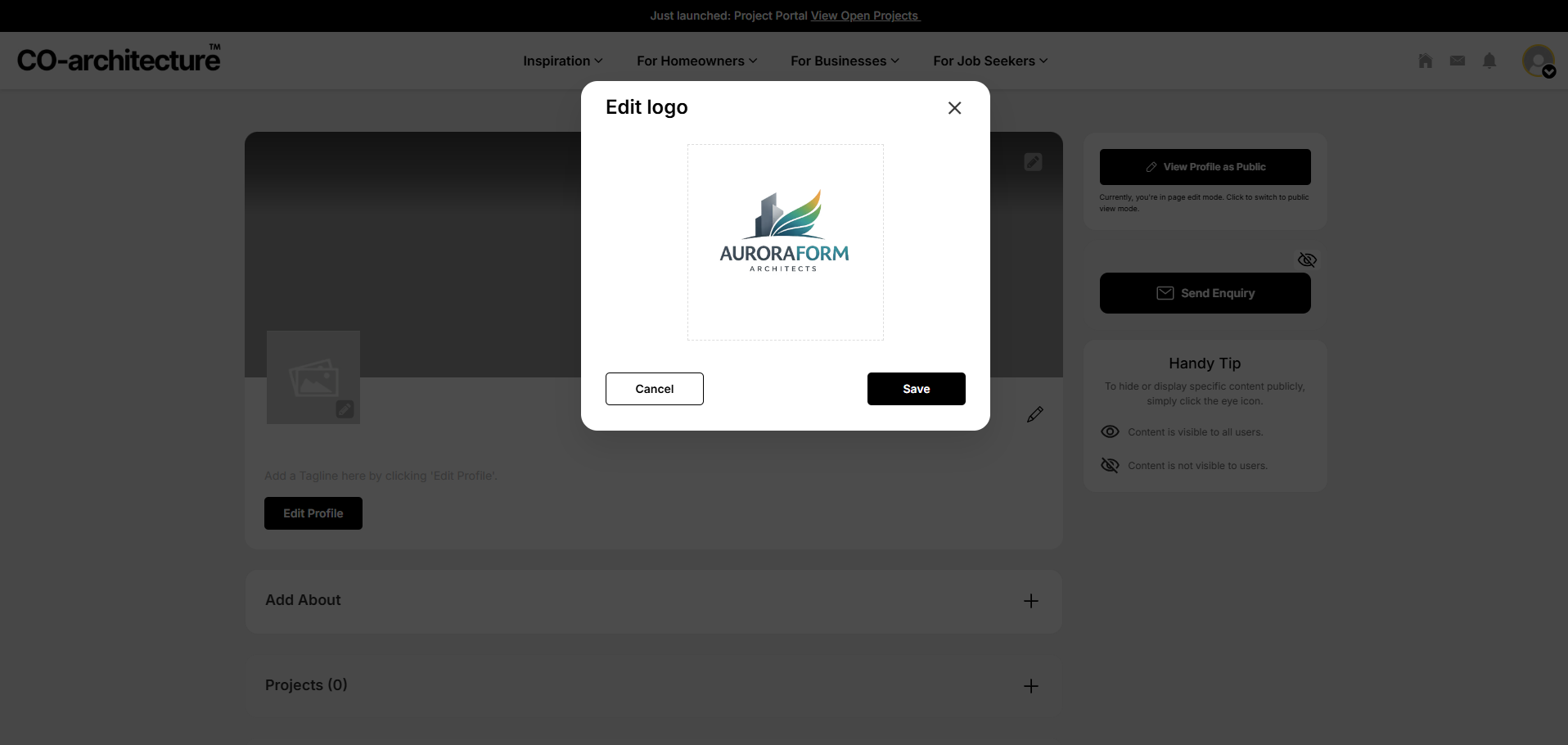Click View Profile as Public button
1568x745 pixels.
click(x=1205, y=167)
